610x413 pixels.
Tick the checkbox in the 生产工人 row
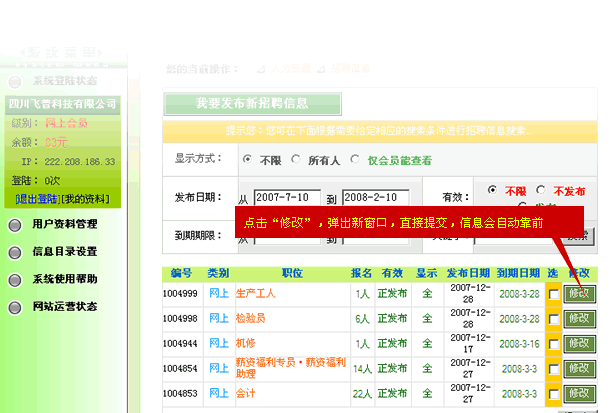click(x=553, y=294)
